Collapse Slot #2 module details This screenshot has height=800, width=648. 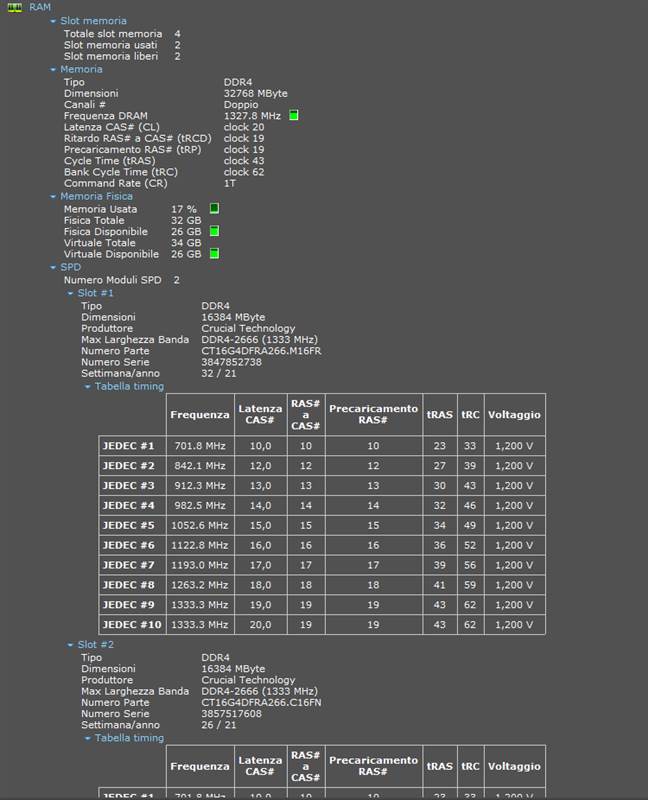point(70,645)
